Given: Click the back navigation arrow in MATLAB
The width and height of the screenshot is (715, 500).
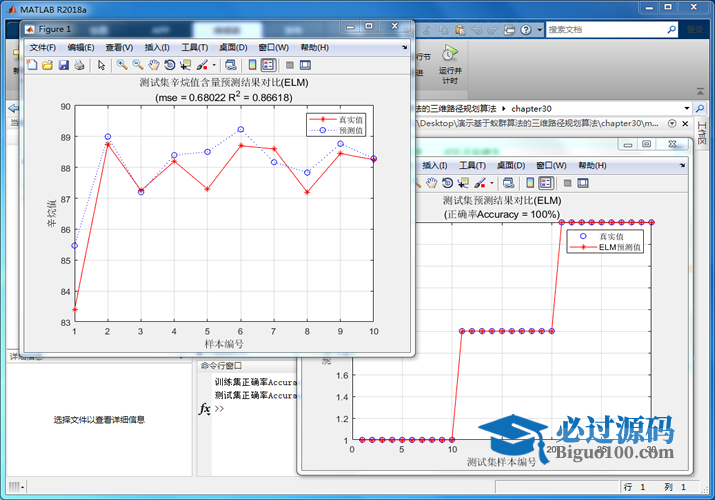Looking at the screenshot, I should pos(14,108).
